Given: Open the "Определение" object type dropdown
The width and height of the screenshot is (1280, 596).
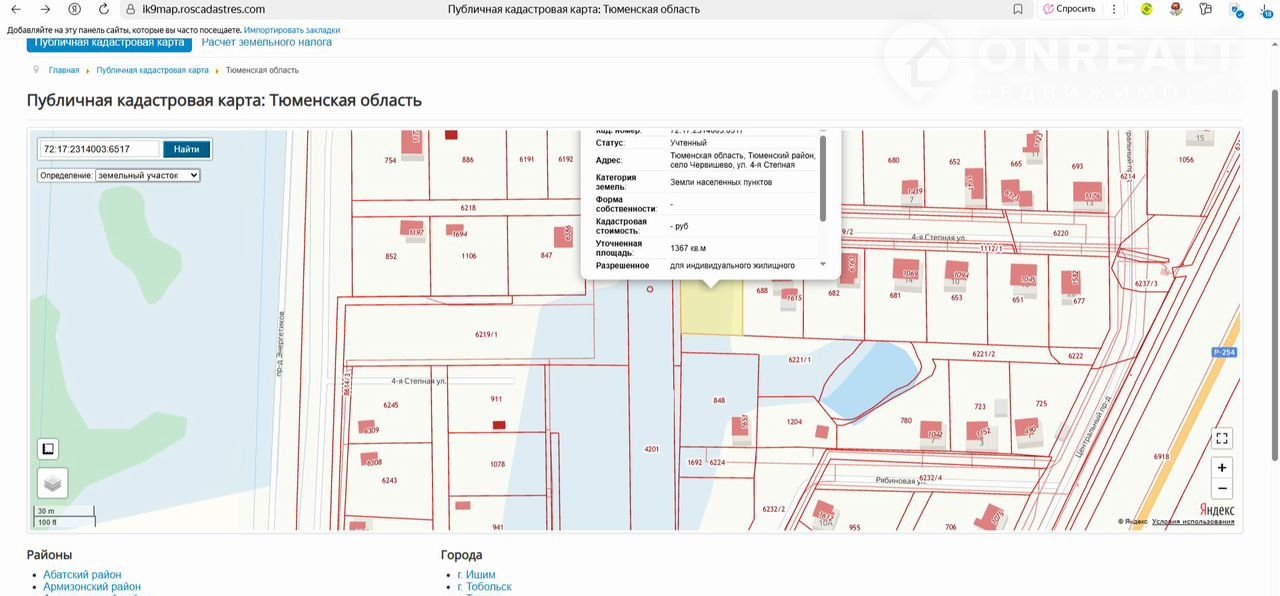Looking at the screenshot, I should (147, 175).
